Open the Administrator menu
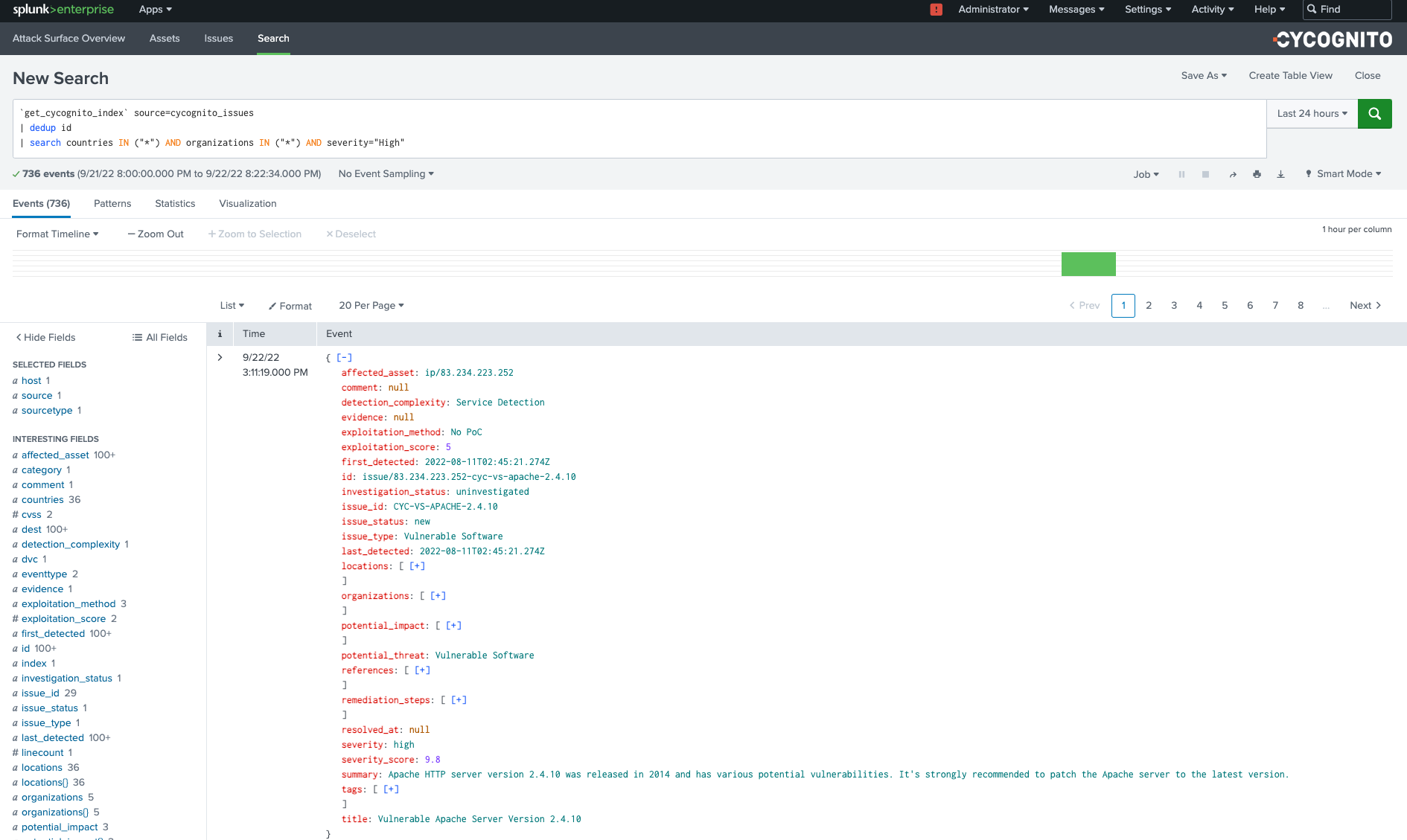This screenshot has height=840, width=1407. pyautogui.click(x=993, y=10)
